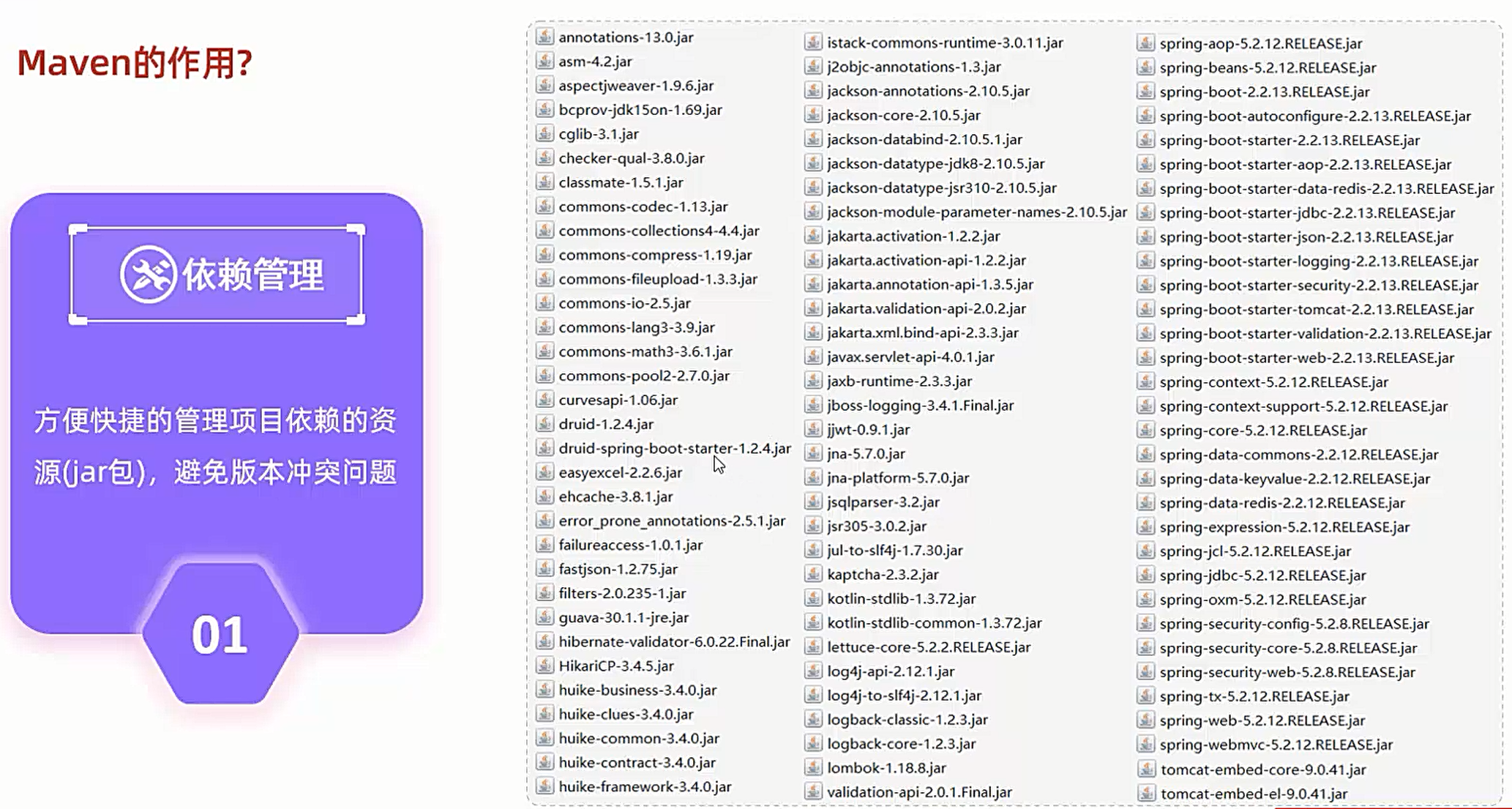The image size is (1512, 809).
Task: Click the jar icon beside easyexcel-2.2.6.jar
Action: point(544,471)
